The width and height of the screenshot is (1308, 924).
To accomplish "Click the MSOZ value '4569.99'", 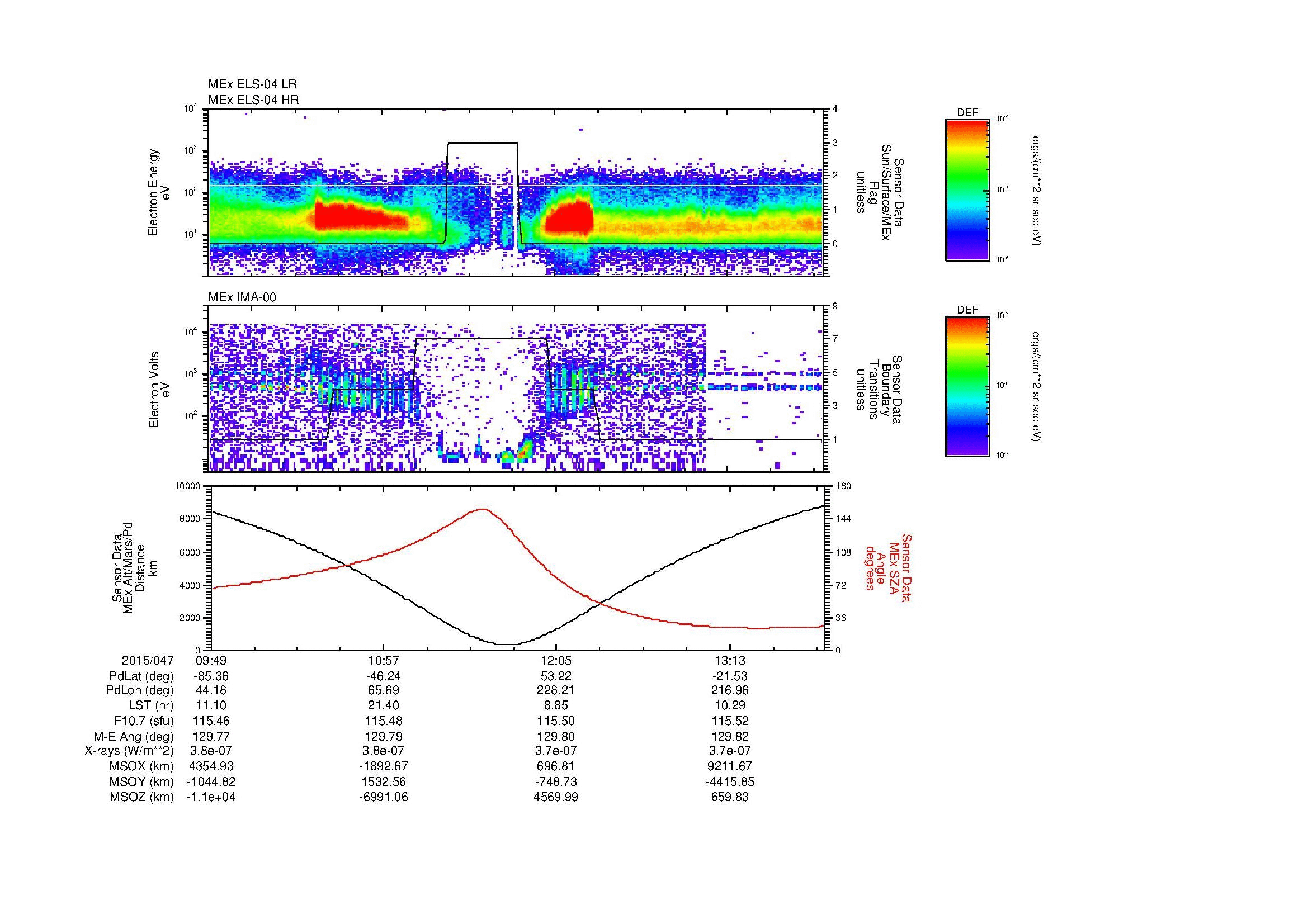I will tap(556, 797).
